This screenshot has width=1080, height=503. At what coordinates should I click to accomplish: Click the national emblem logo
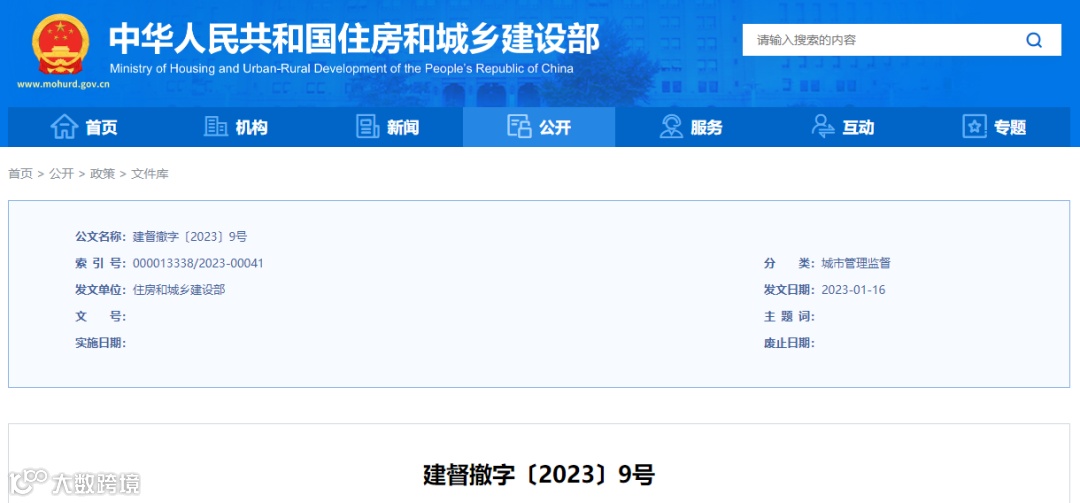tap(61, 44)
